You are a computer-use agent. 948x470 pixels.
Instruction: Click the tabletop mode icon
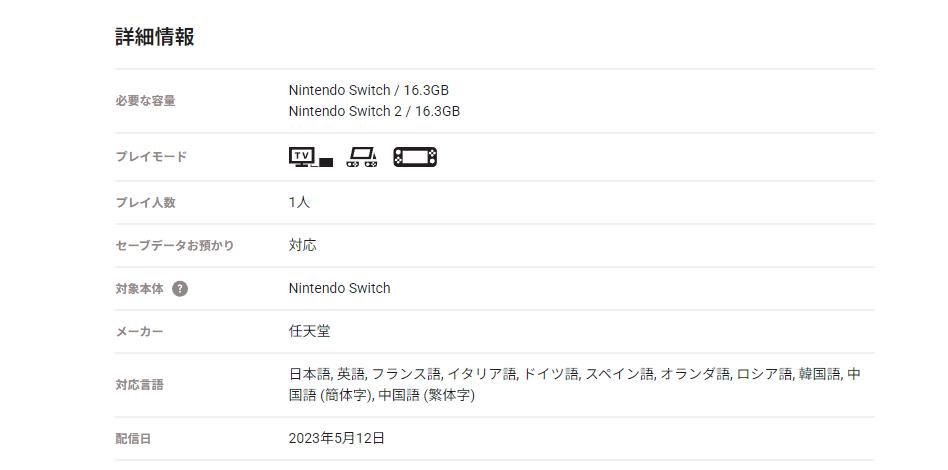click(361, 157)
